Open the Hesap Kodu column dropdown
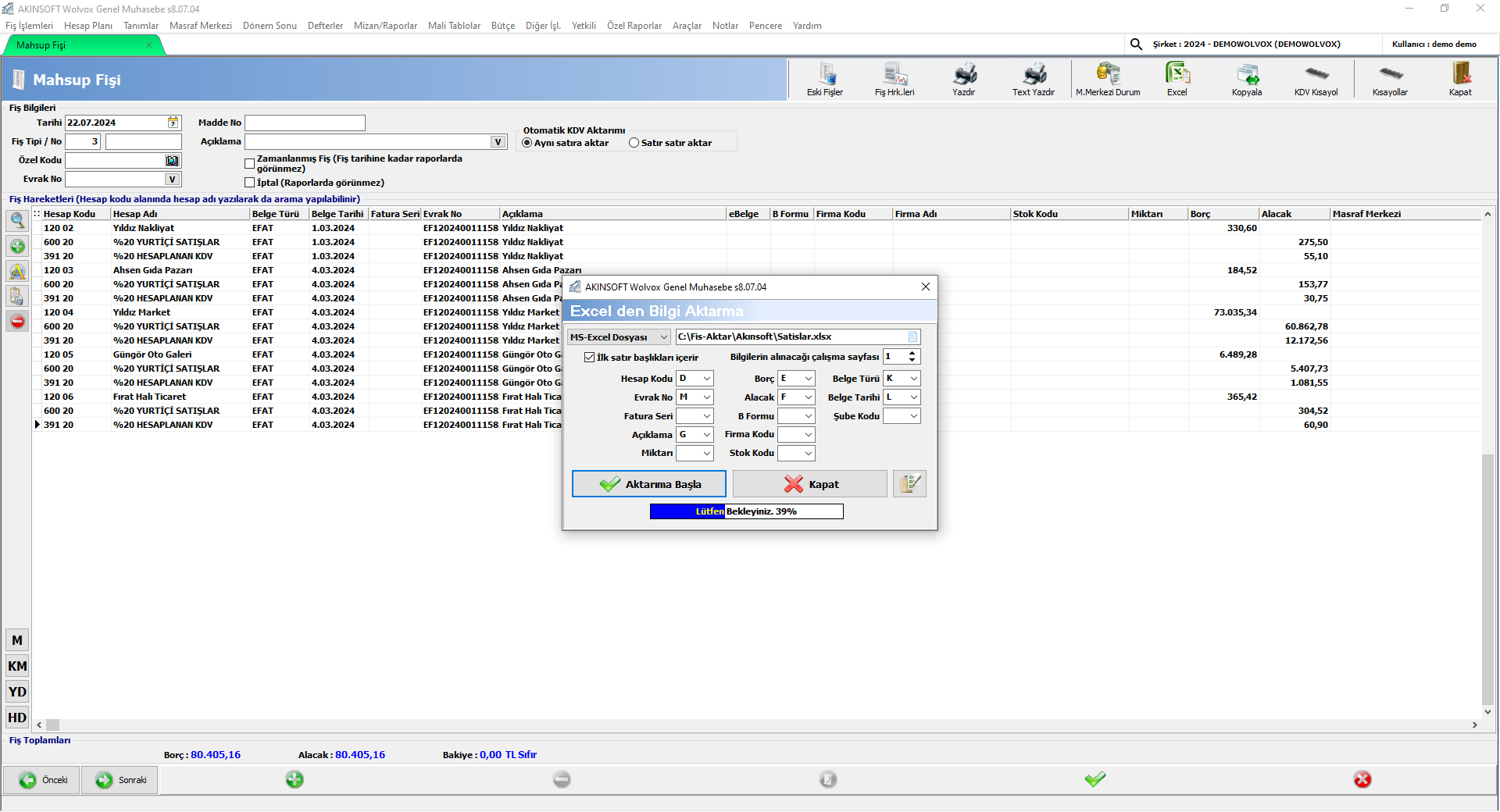The image size is (1500, 812). (706, 379)
